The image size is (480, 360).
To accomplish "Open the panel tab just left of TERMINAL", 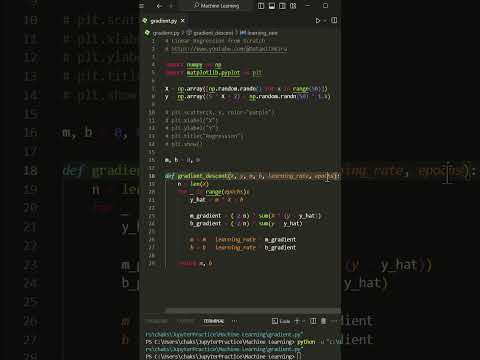I will (x=185, y=321).
